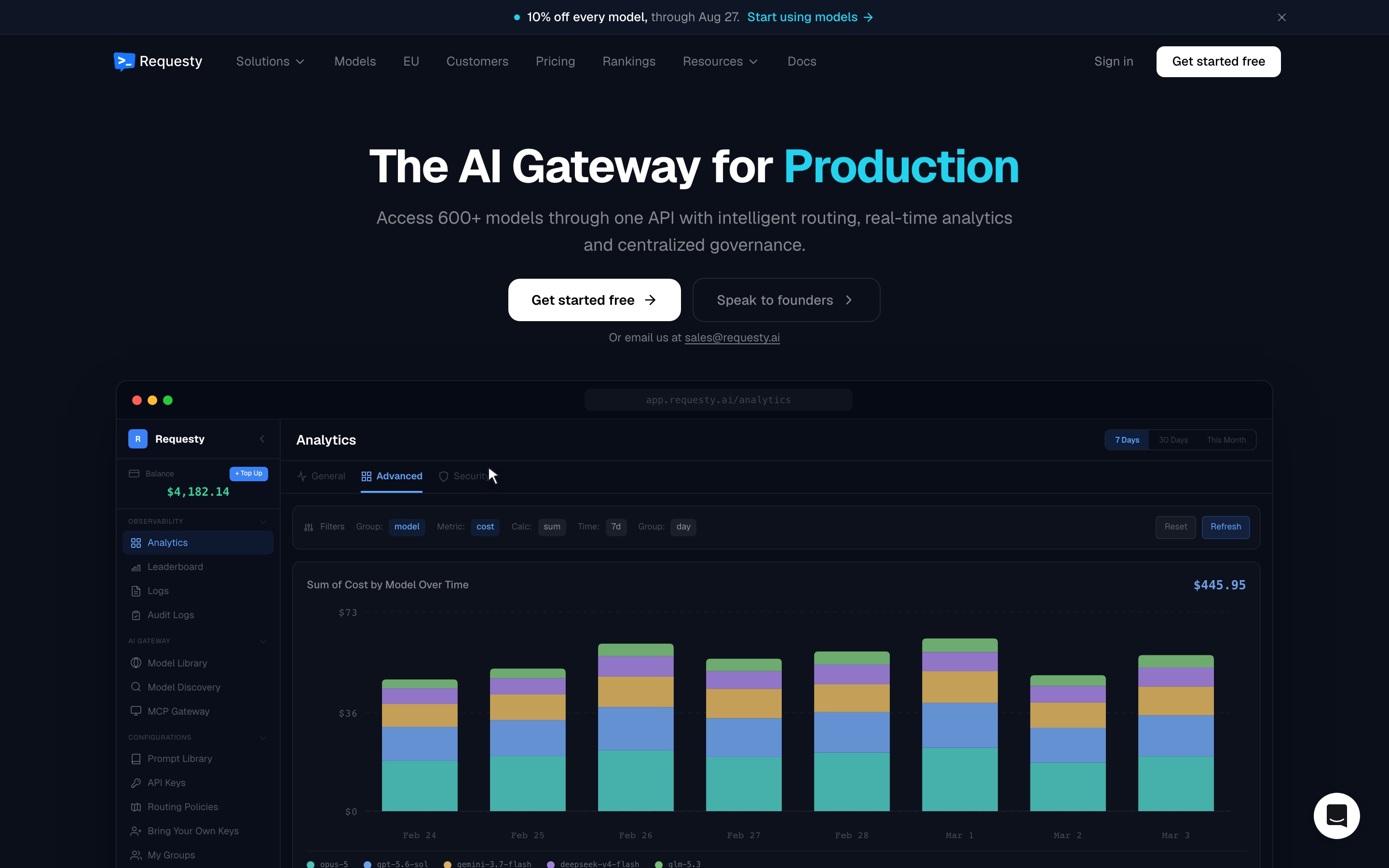Switch to the General analytics tab
The height and width of the screenshot is (868, 1389).
click(x=321, y=476)
